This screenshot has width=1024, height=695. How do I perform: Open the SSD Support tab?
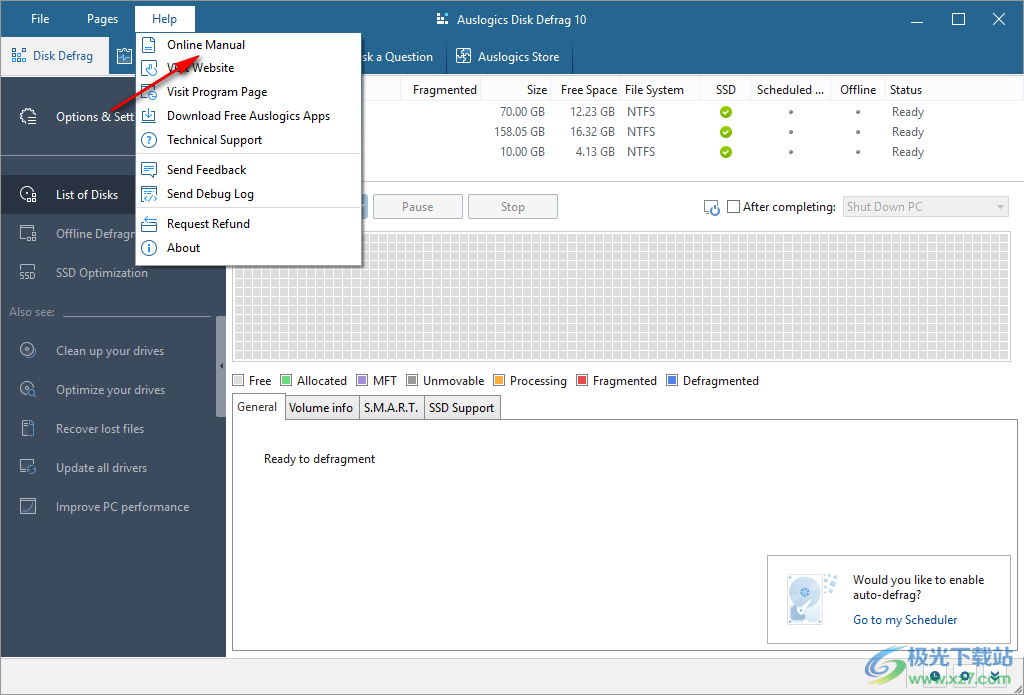coord(462,408)
